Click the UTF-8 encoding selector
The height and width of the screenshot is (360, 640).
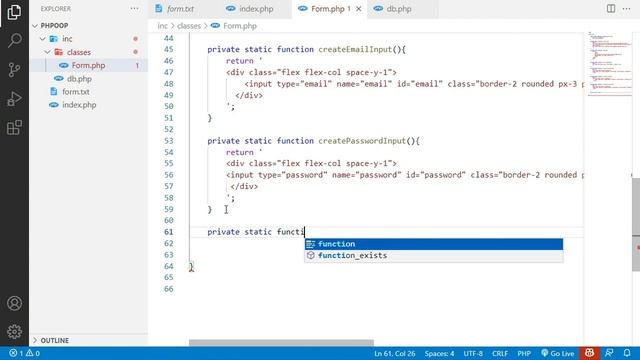473,353
